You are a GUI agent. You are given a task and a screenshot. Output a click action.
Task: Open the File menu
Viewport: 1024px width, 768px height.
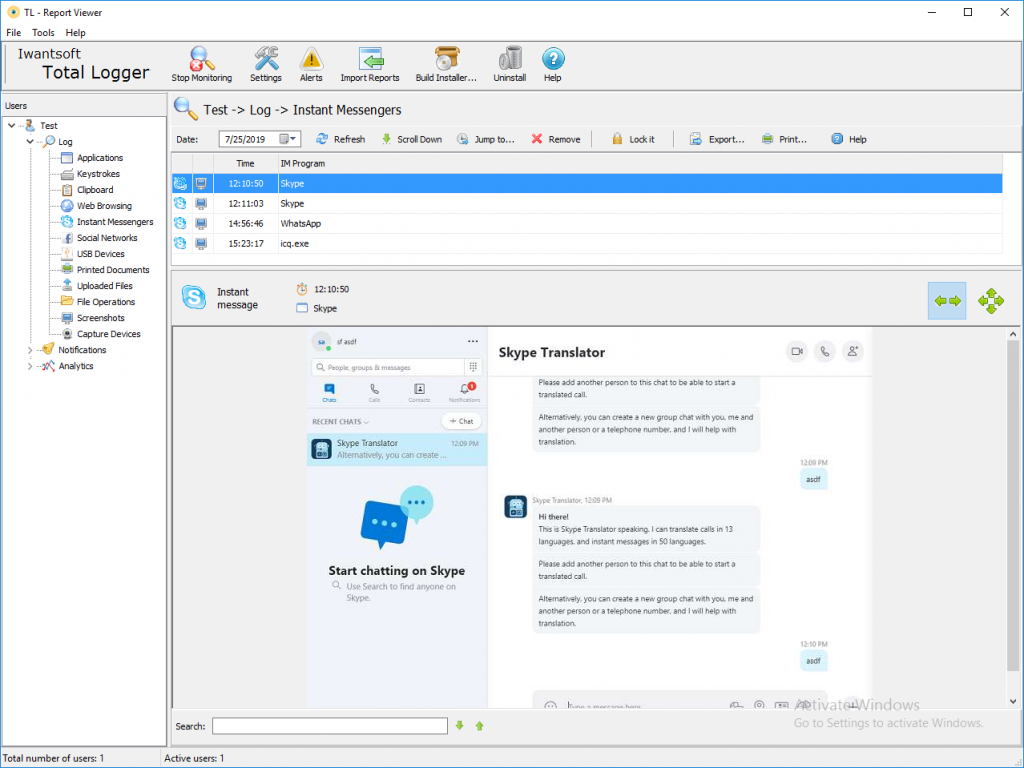[x=13, y=33]
